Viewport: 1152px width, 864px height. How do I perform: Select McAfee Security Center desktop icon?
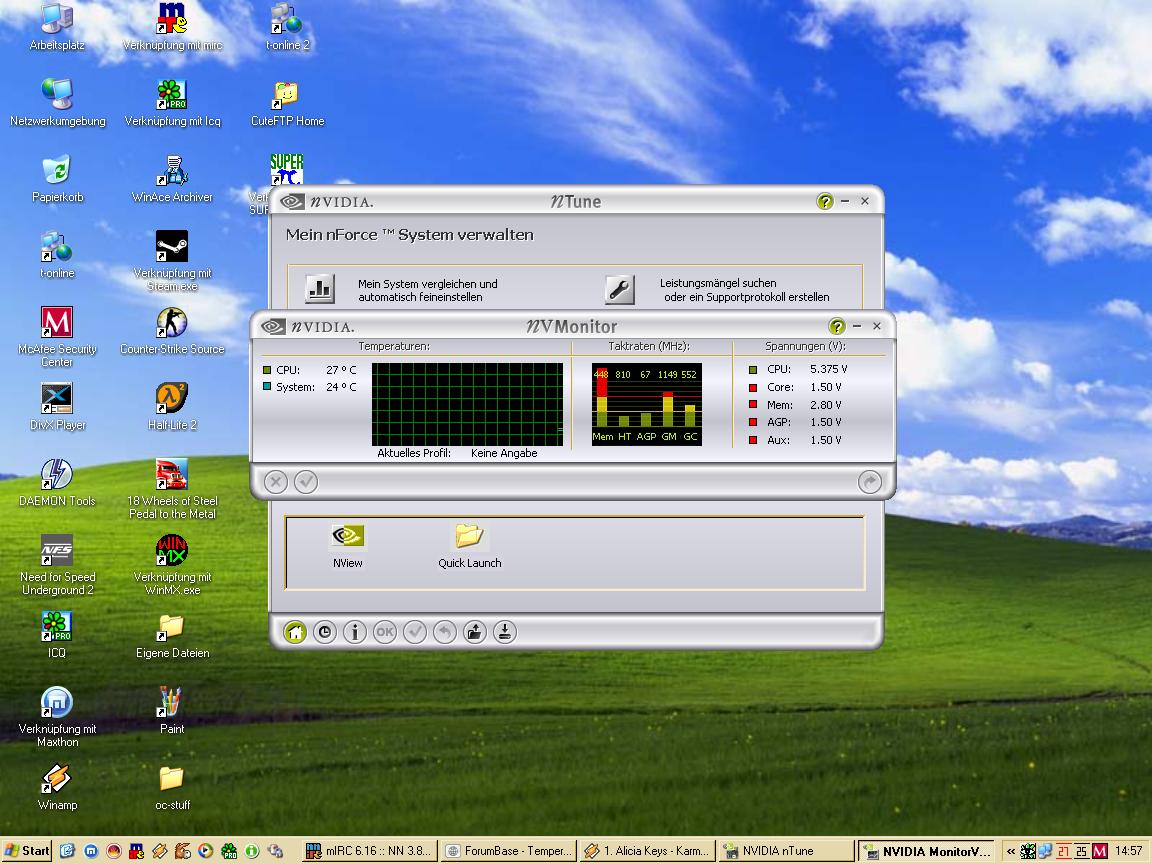pos(57,336)
